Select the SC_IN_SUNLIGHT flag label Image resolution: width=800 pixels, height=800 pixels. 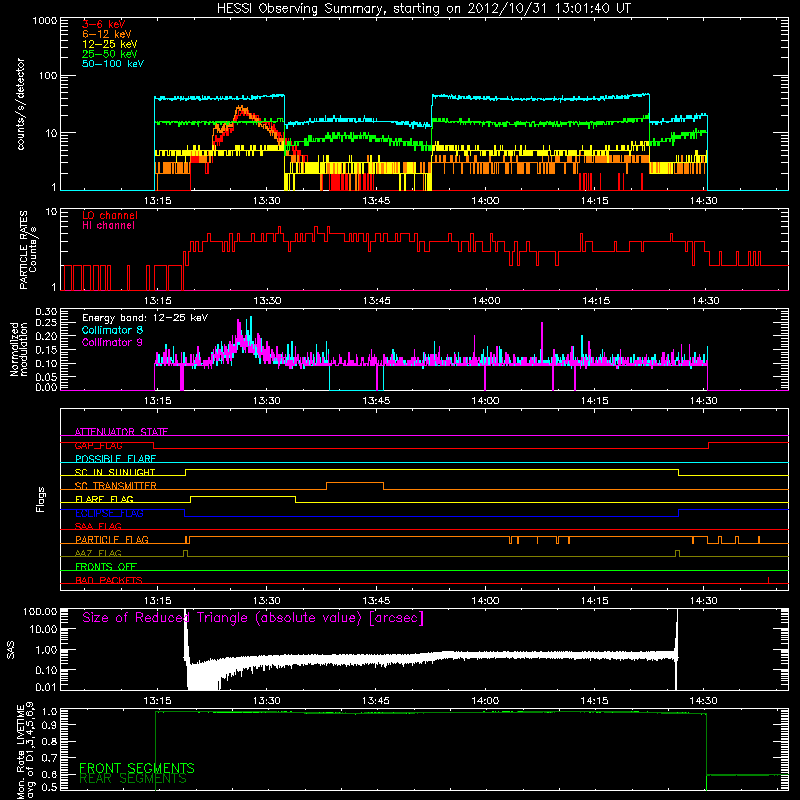point(115,472)
